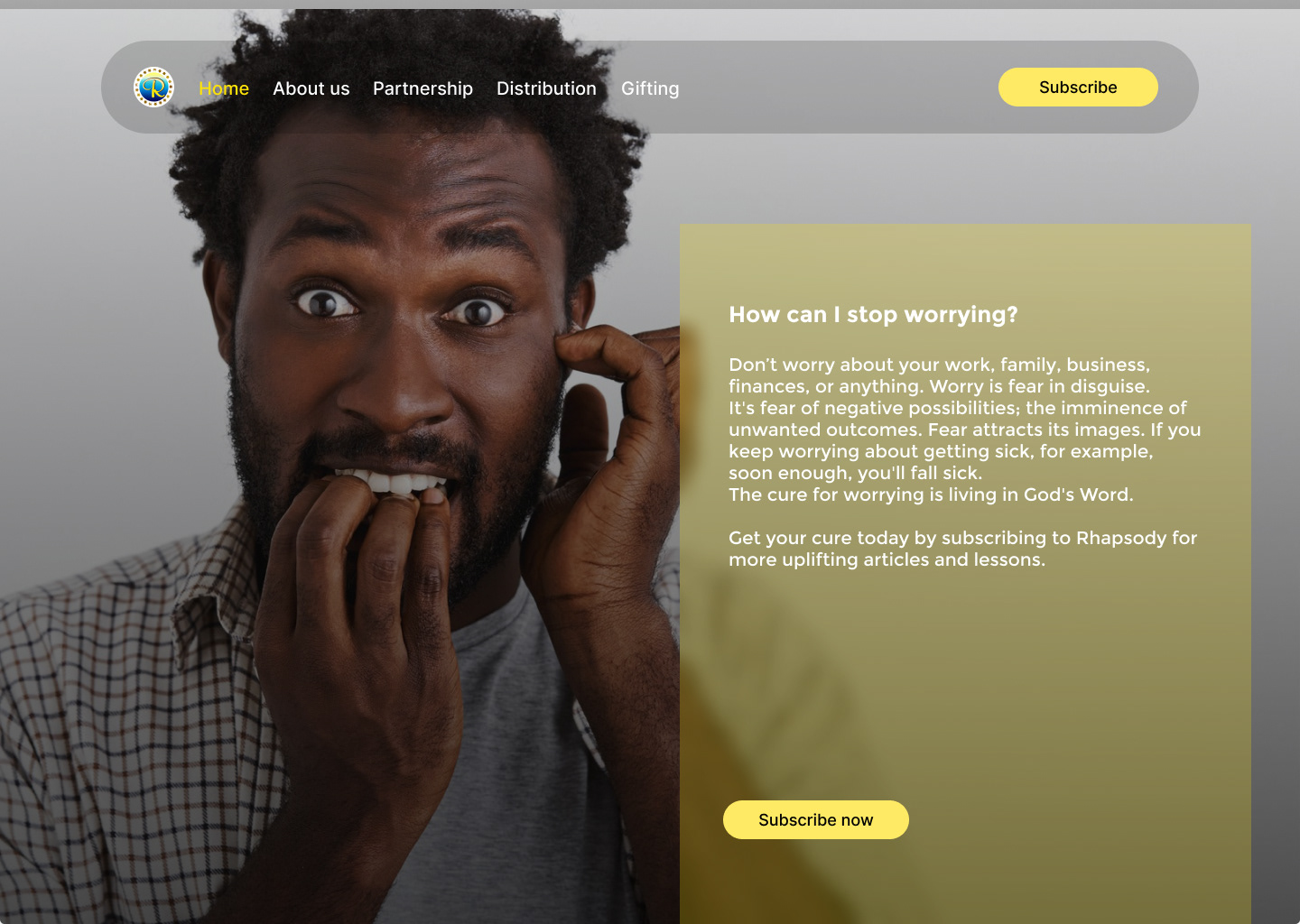Select the 'How can I stop worrying?' heading

[873, 315]
